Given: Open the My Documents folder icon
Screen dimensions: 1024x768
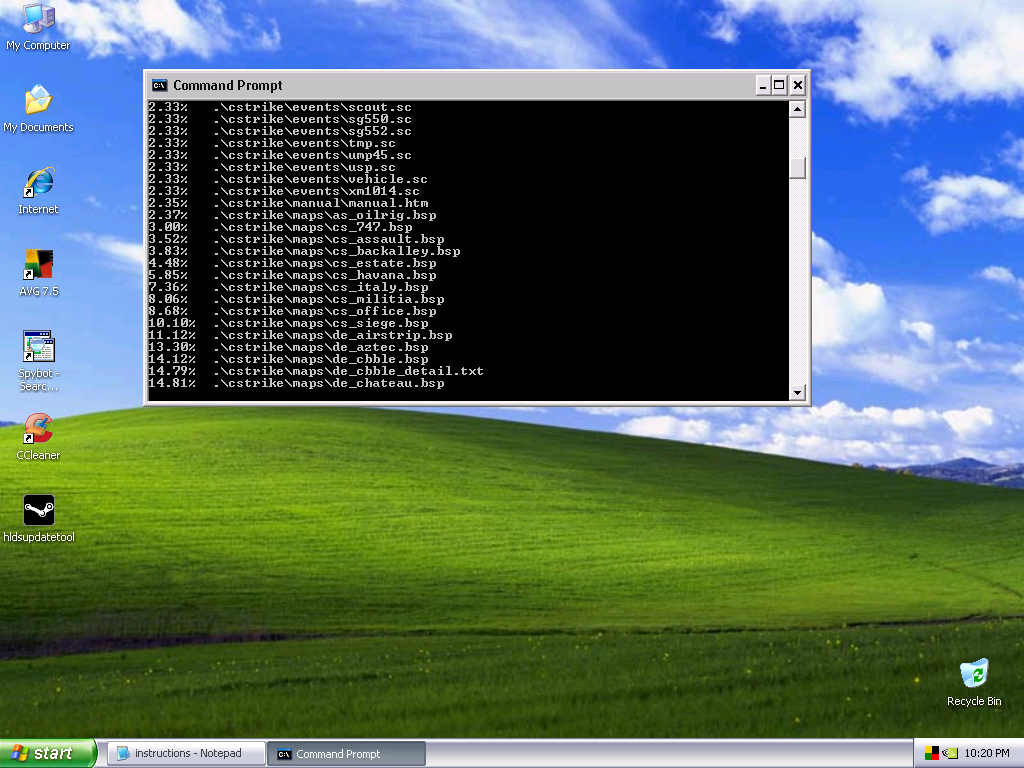Looking at the screenshot, I should click(38, 108).
